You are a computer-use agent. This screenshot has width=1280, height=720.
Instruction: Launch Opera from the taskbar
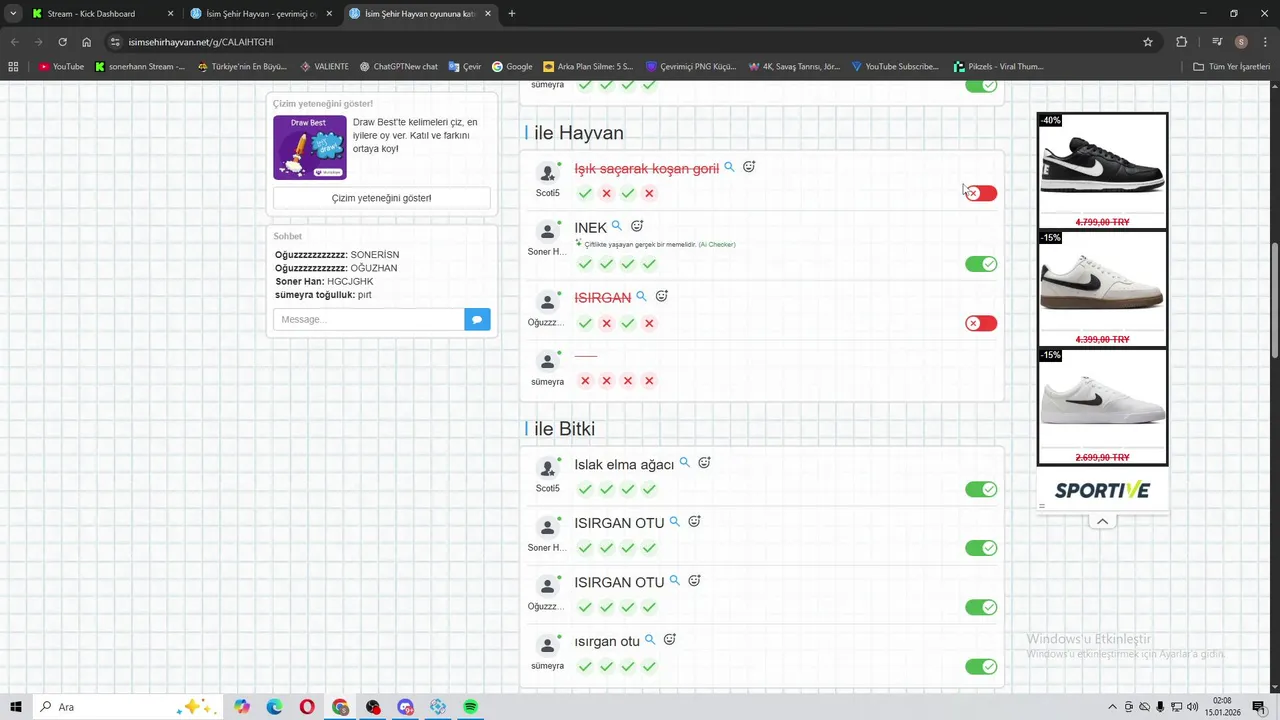point(307,707)
